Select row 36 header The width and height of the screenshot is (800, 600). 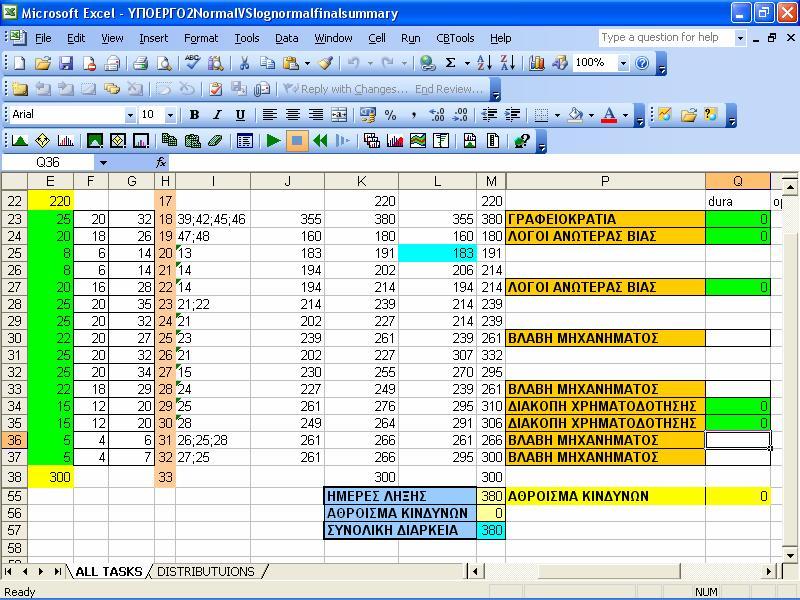click(x=14, y=440)
